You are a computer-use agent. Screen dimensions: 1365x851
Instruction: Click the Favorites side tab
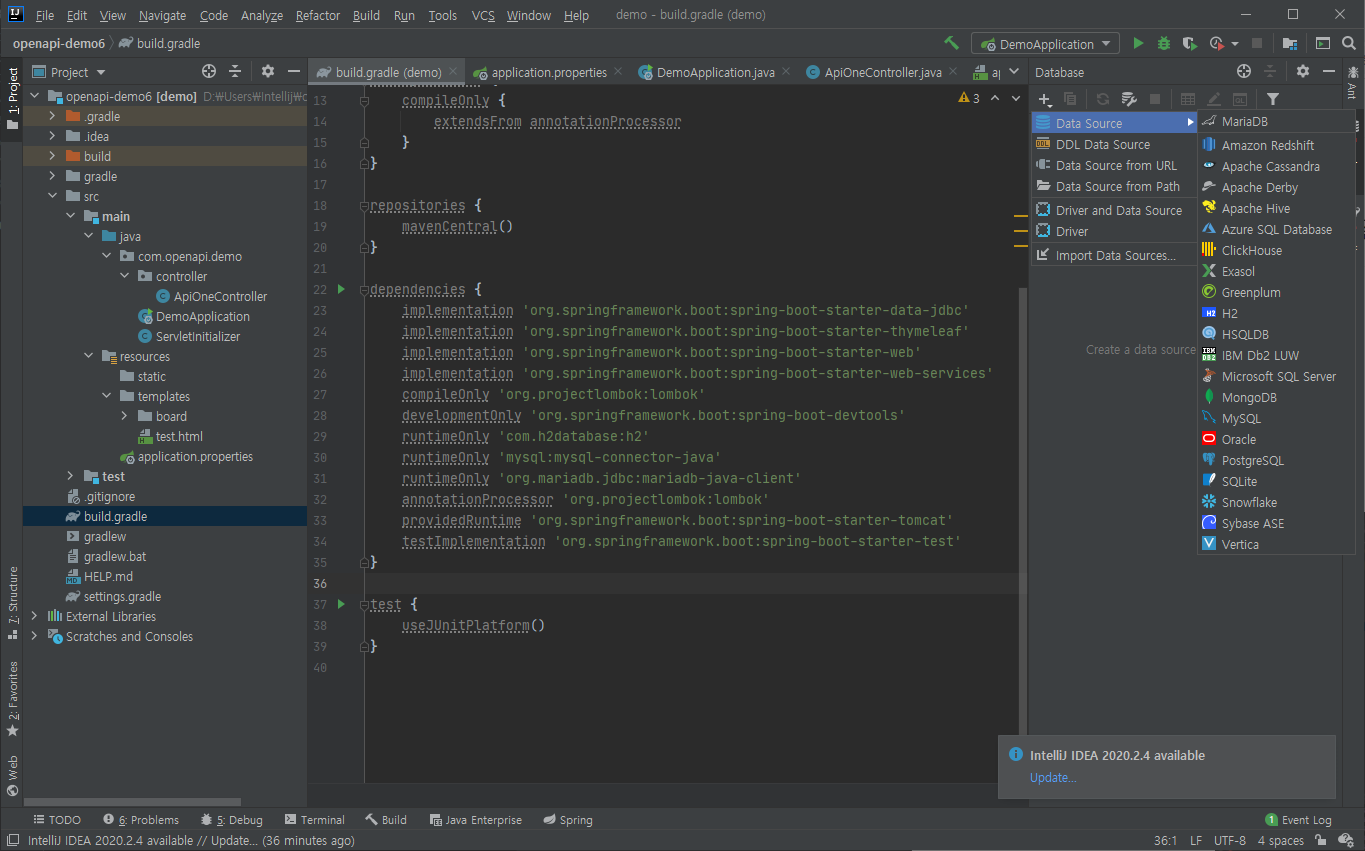click(x=12, y=699)
